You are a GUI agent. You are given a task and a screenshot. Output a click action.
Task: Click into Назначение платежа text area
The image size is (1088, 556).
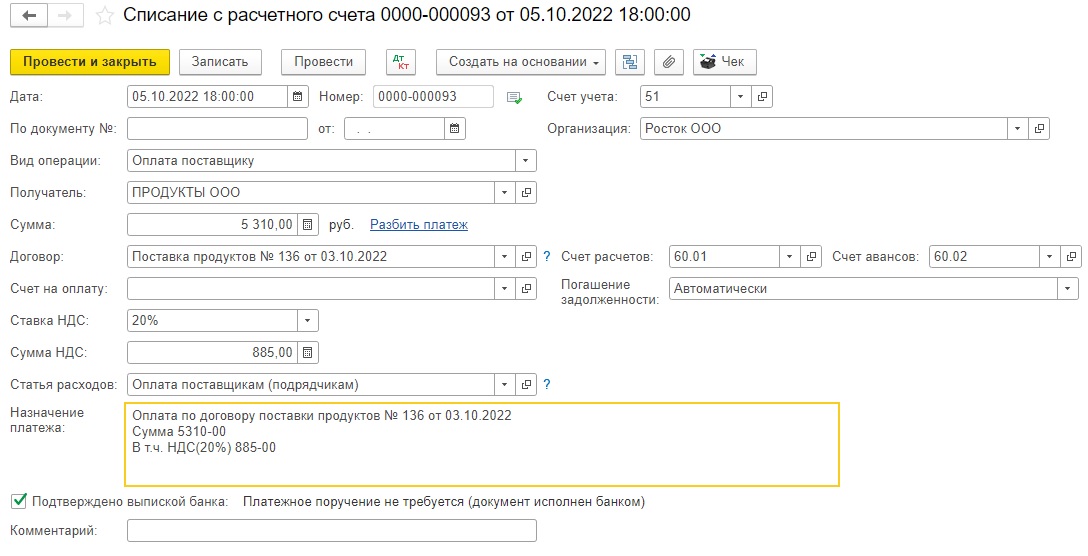482,444
